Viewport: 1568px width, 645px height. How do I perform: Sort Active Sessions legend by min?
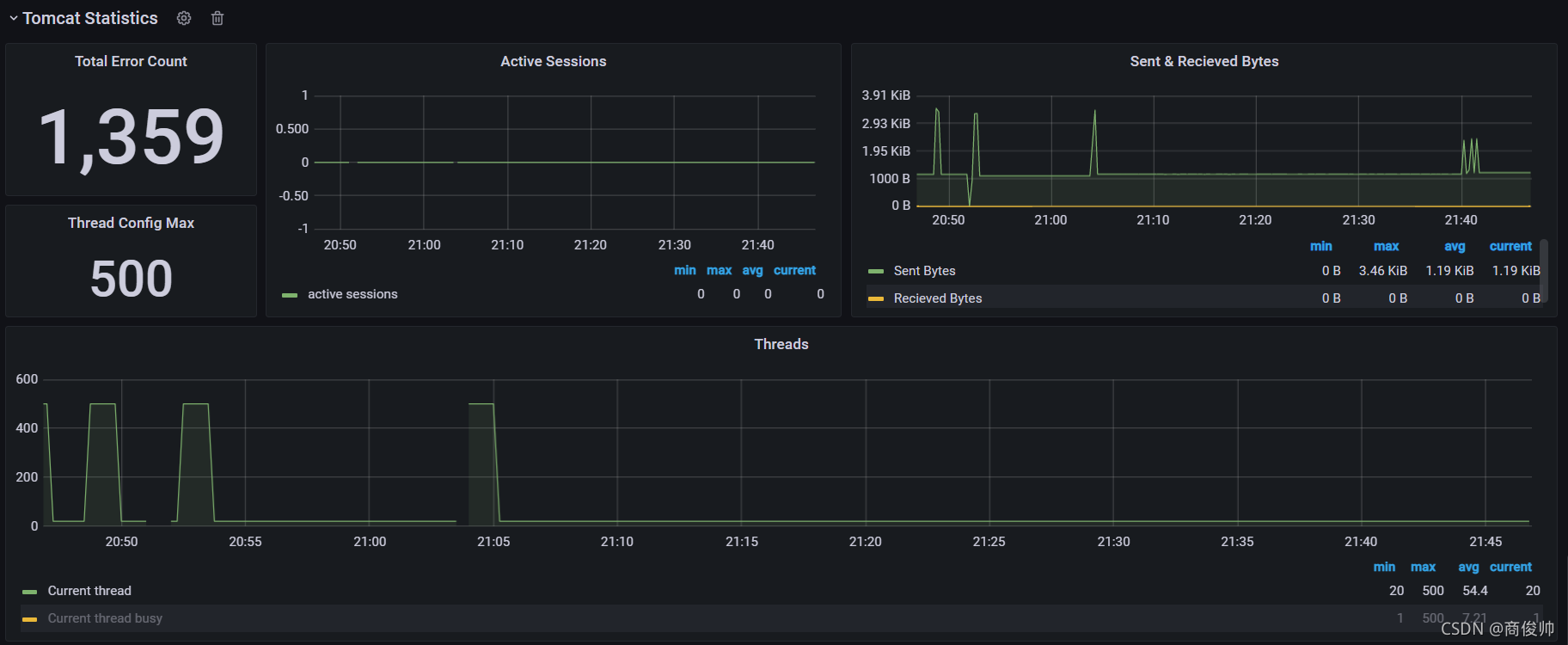[x=685, y=270]
